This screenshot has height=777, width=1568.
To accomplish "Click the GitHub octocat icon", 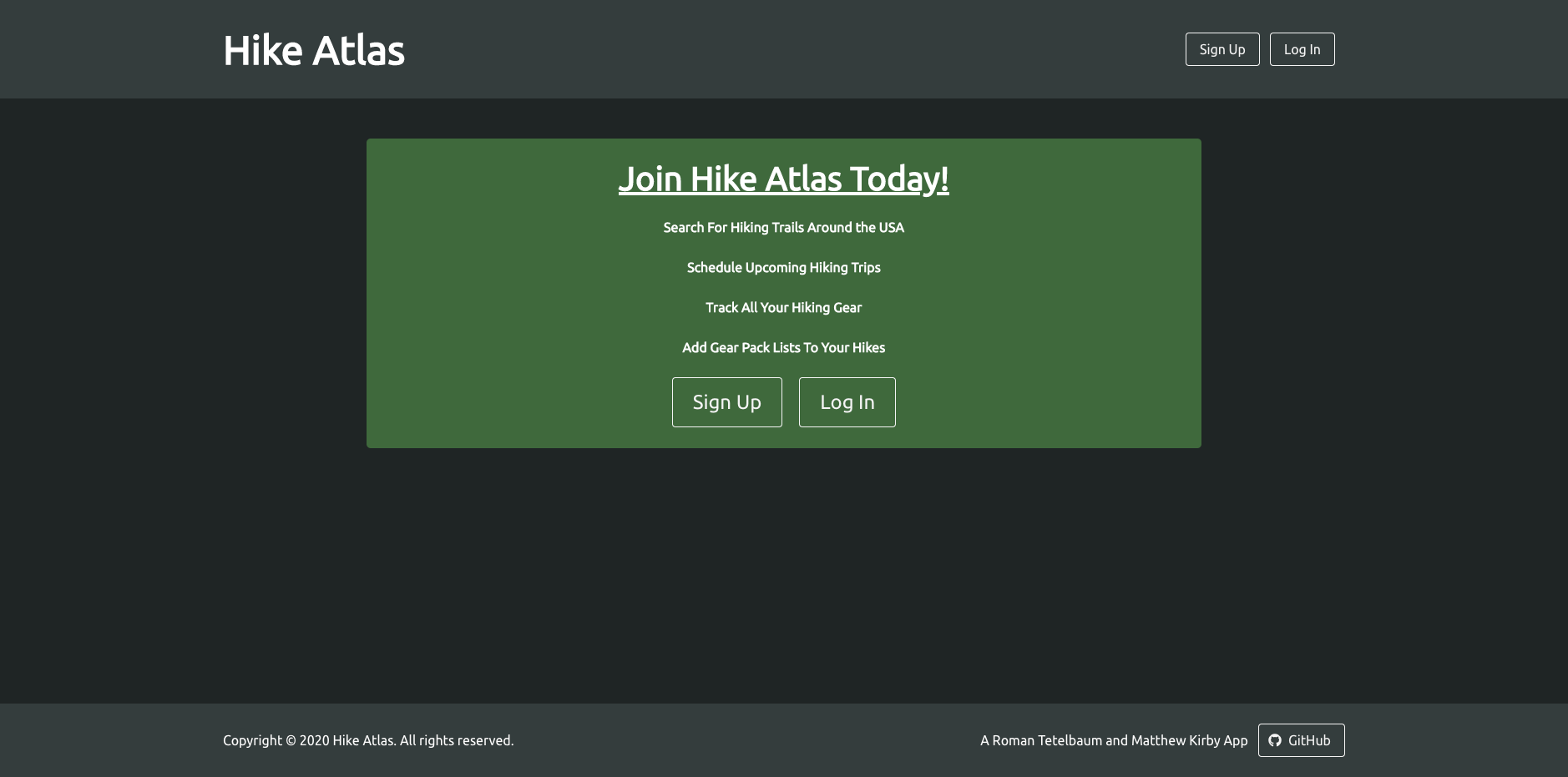I will (x=1275, y=740).
